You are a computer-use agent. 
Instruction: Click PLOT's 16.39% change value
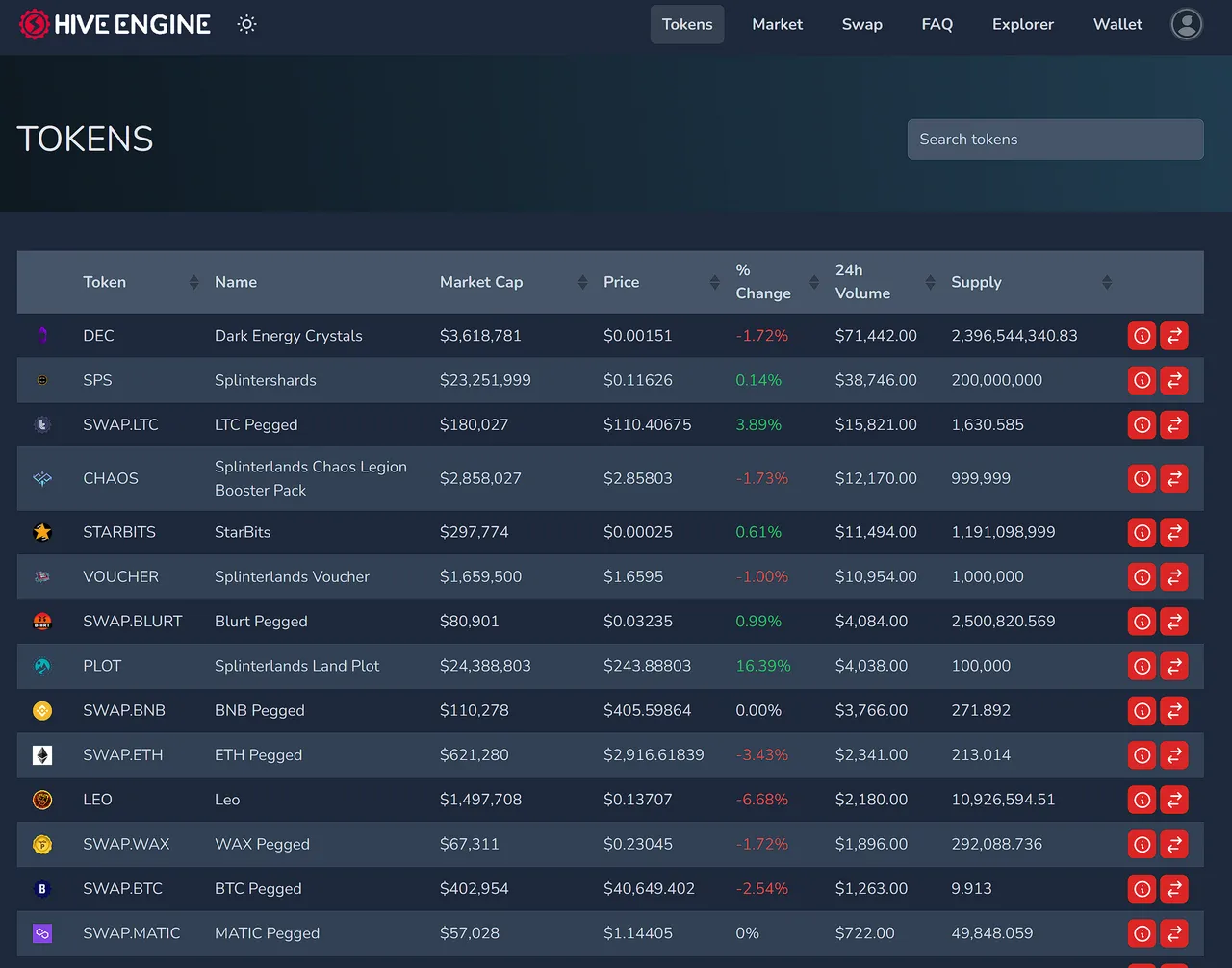[763, 666]
